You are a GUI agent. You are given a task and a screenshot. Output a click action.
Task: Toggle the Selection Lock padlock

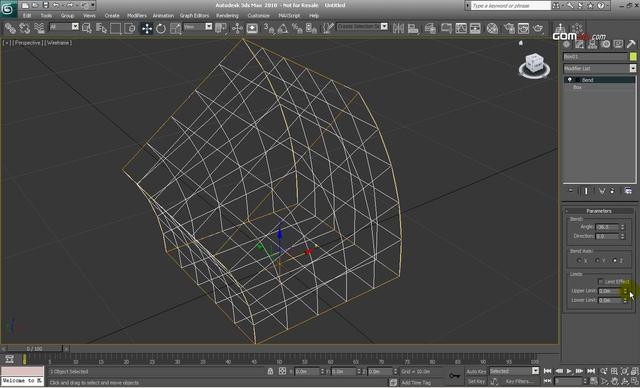(x=270, y=371)
